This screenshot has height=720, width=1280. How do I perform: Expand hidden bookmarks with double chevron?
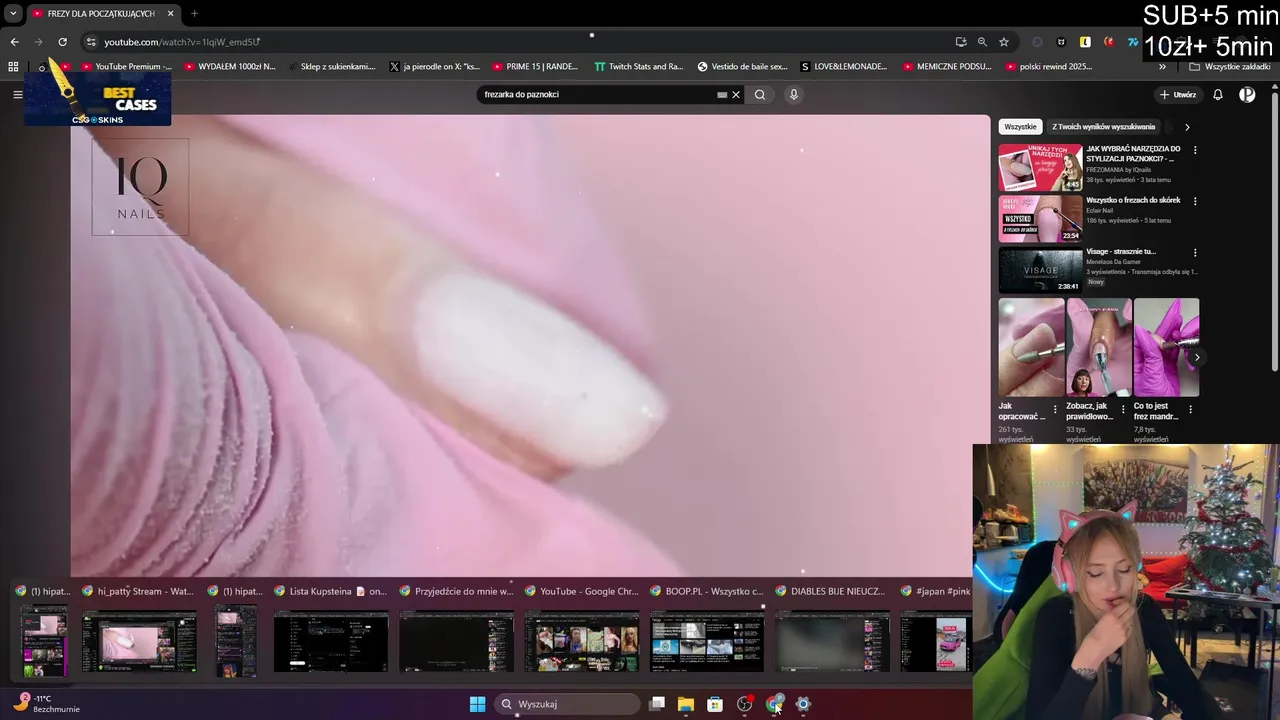[x=1162, y=67]
